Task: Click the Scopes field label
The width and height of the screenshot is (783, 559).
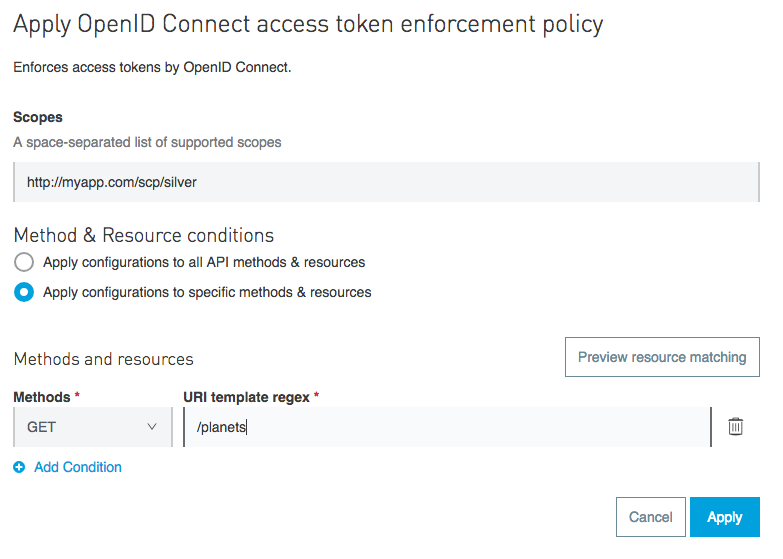Action: point(38,117)
